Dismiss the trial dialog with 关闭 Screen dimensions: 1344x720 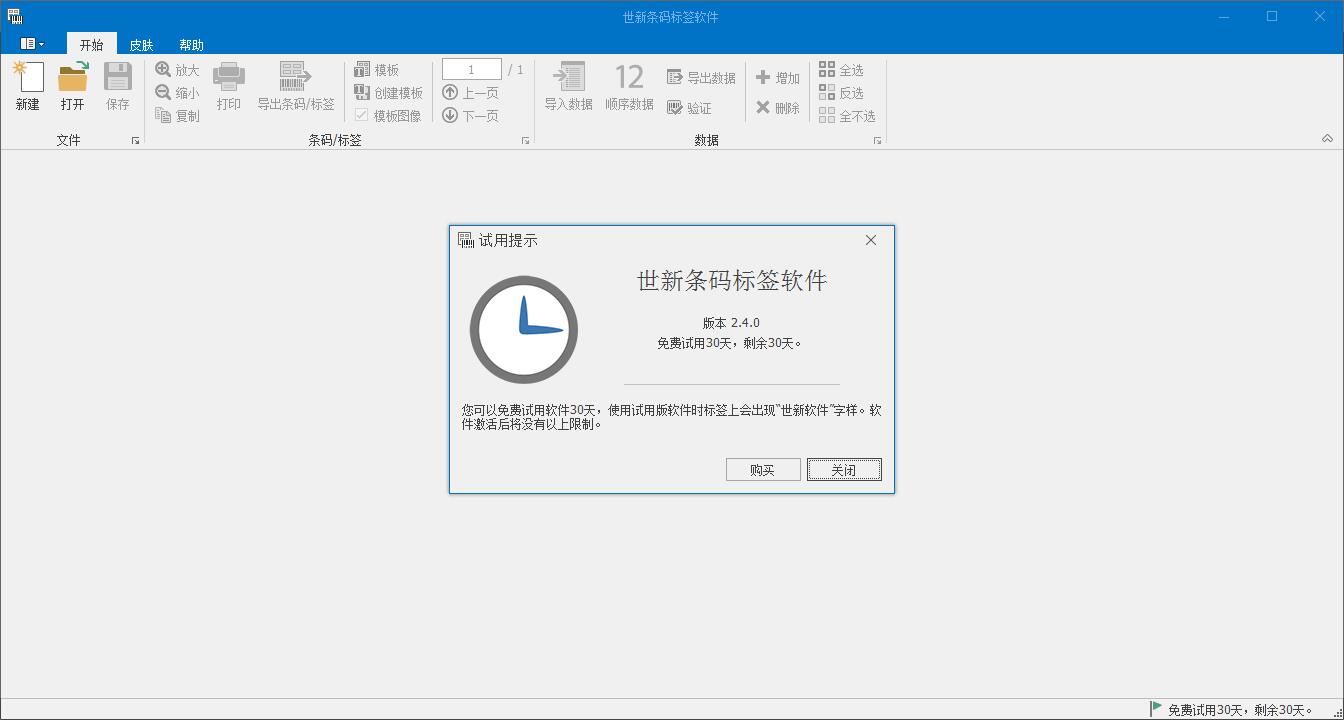tap(844, 469)
